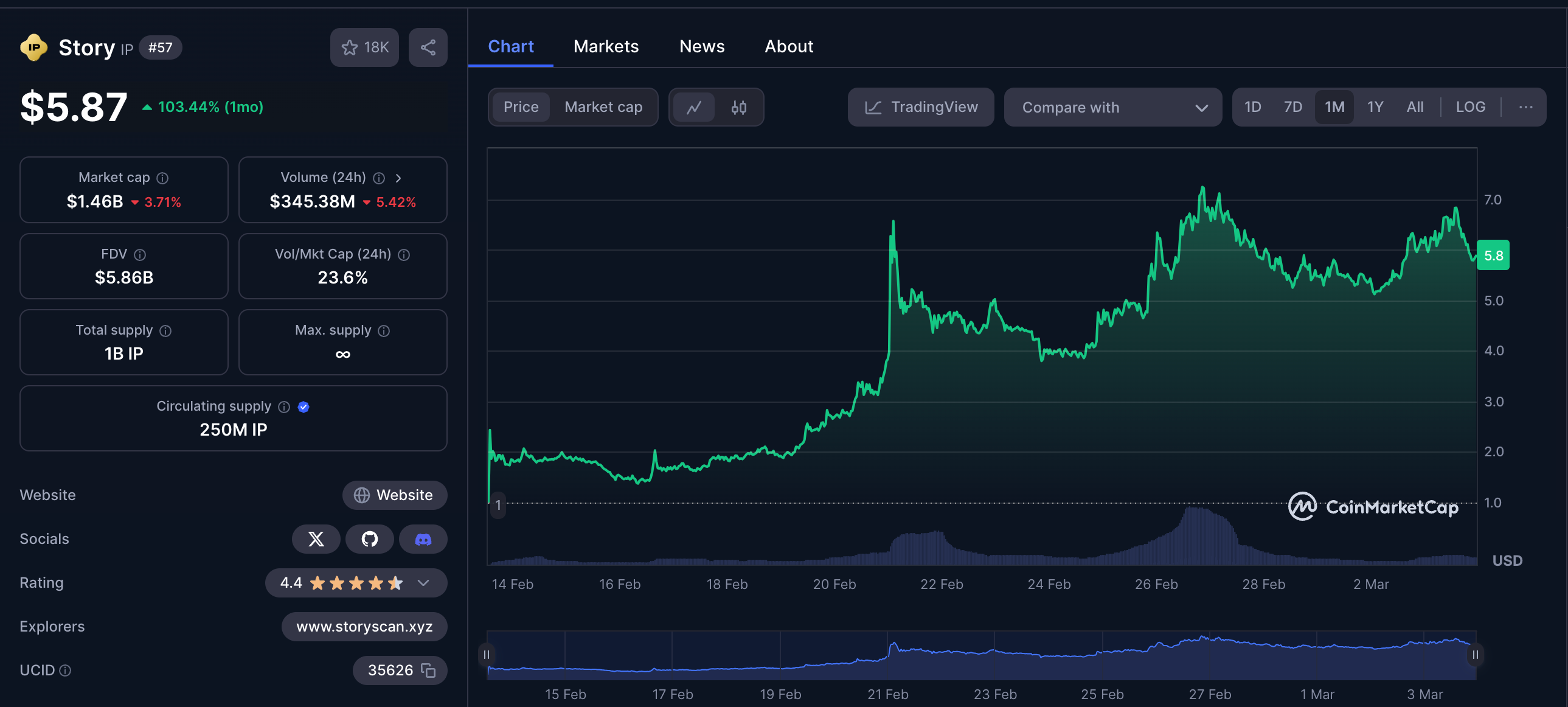Toggle the LOG scale option
The height and width of the screenshot is (707, 1568).
coord(1471,107)
